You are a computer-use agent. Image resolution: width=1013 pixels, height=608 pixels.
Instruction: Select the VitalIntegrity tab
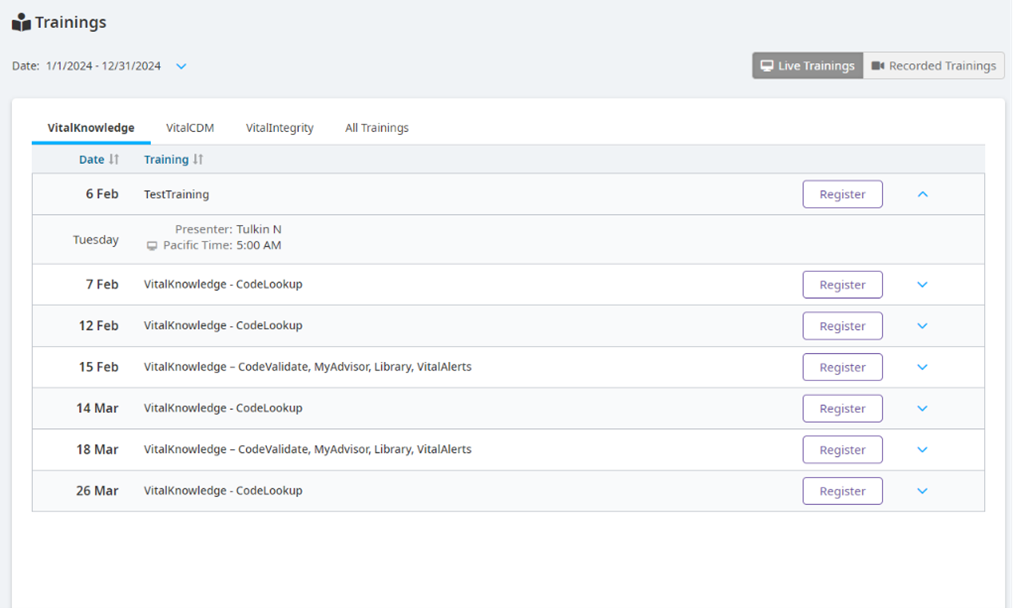[x=280, y=127]
